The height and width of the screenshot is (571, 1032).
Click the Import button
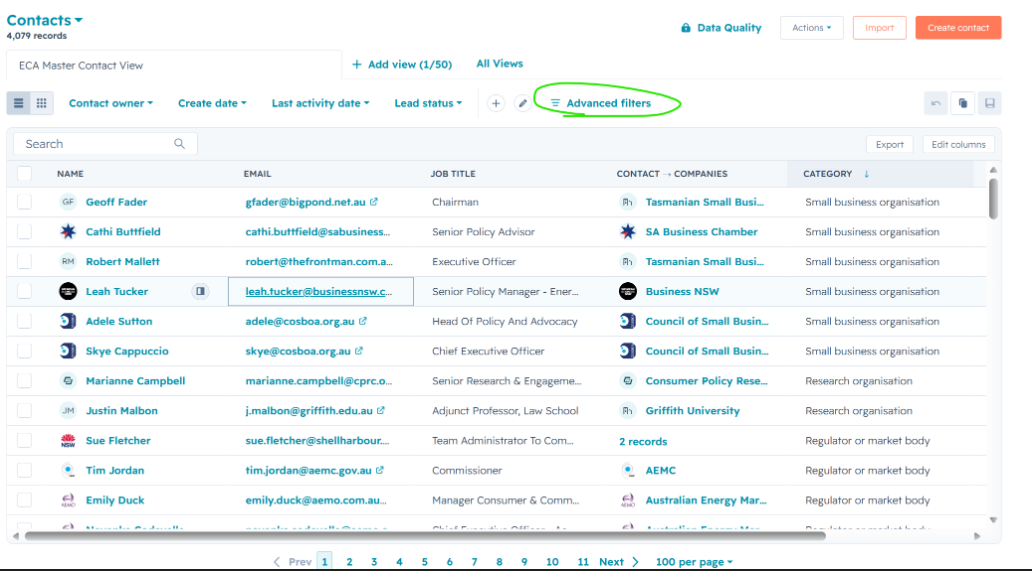point(879,28)
